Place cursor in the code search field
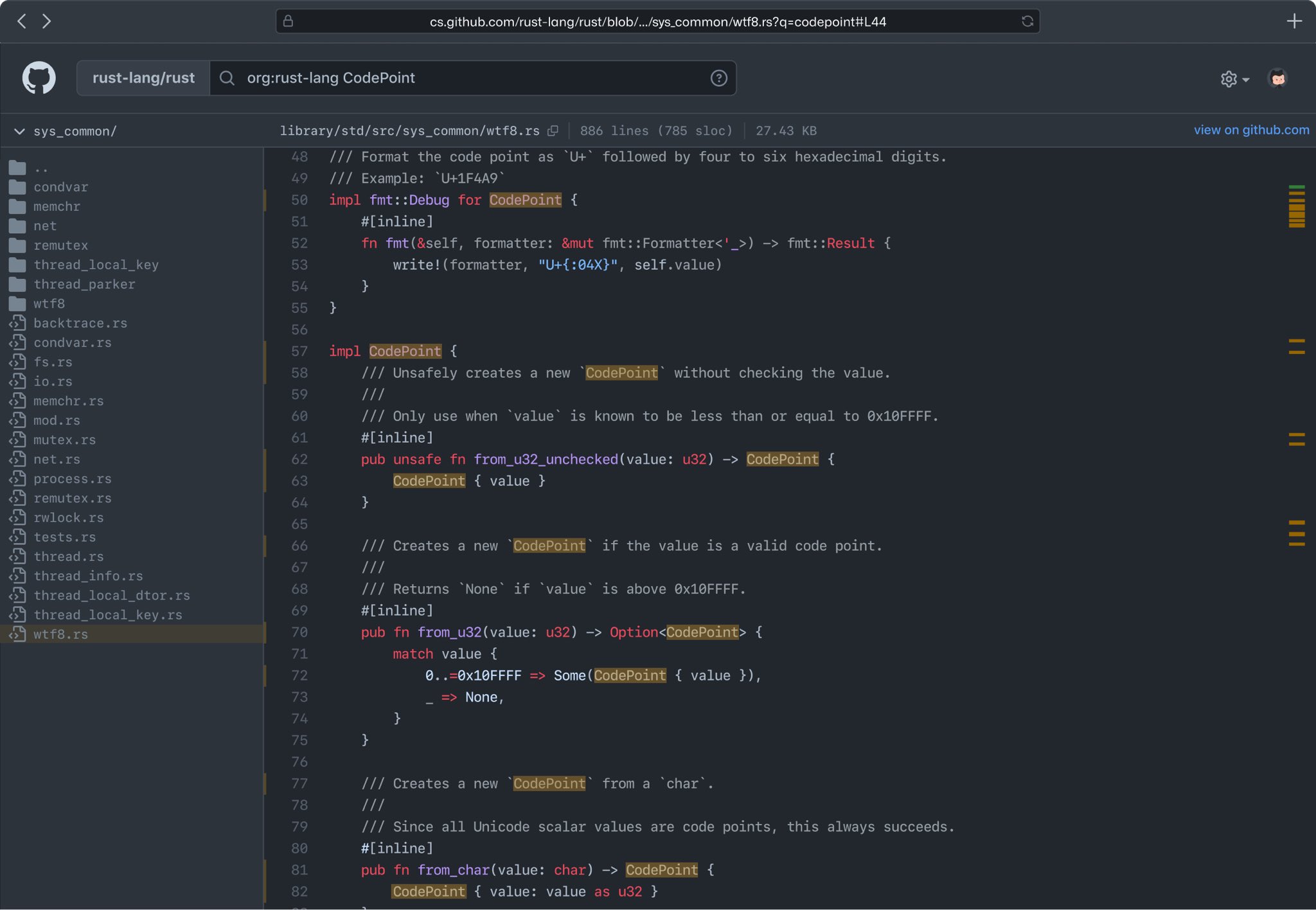Viewport: 1316px width, 910px height. (450, 78)
